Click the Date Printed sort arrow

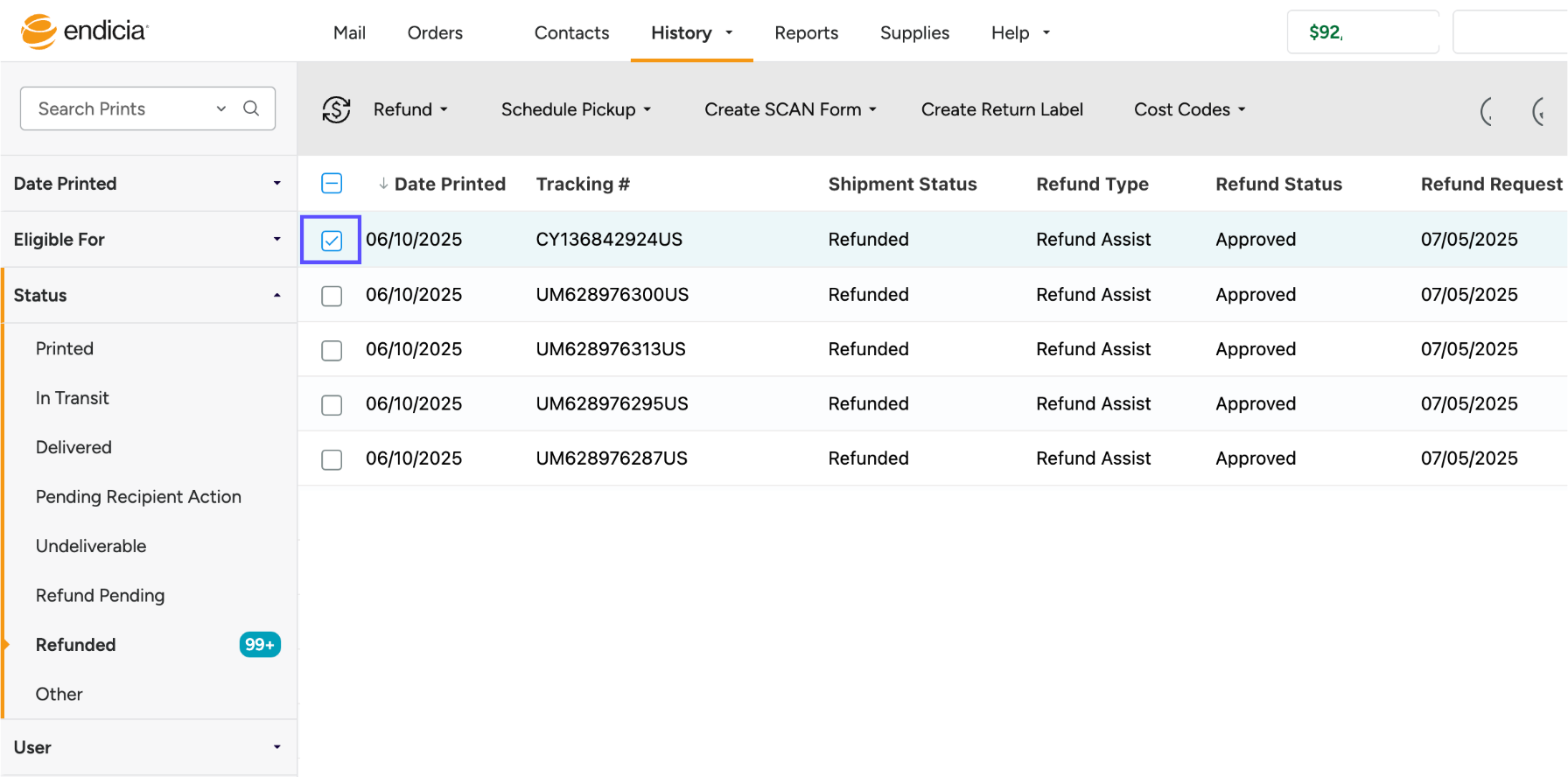click(x=383, y=184)
